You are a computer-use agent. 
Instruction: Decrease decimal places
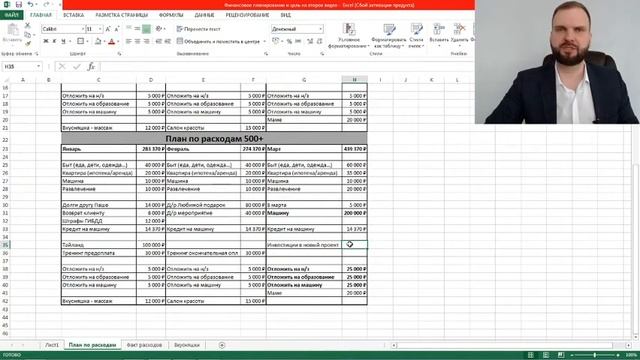coord(319,41)
